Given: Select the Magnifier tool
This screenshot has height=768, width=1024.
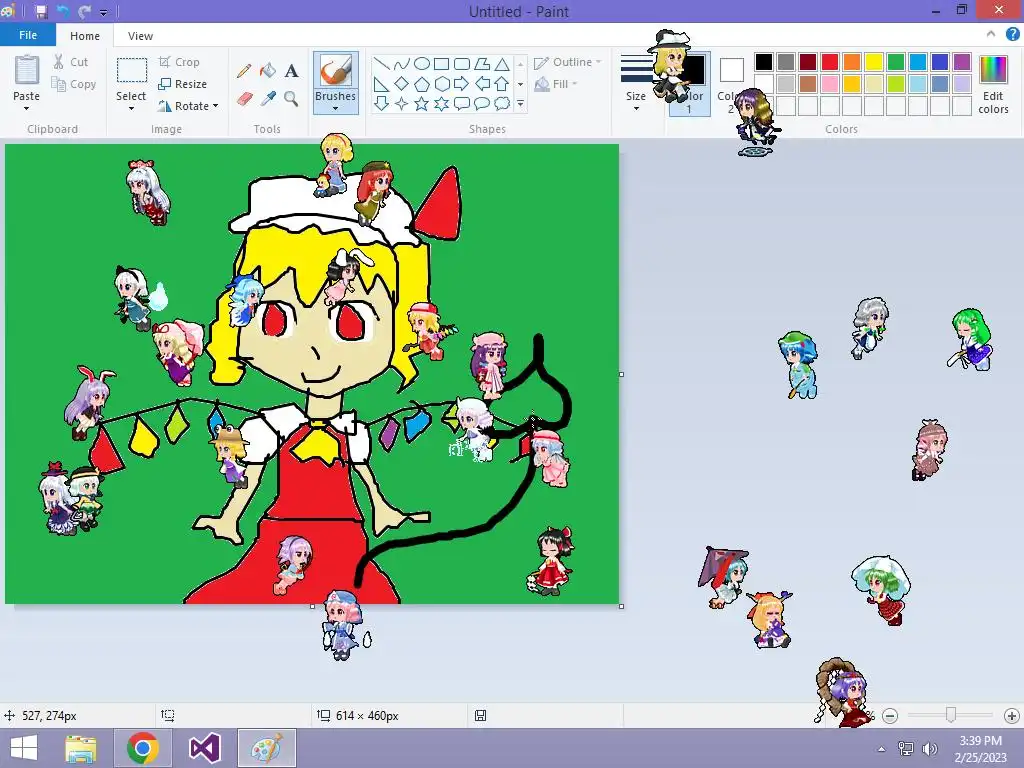Looking at the screenshot, I should click(291, 99).
